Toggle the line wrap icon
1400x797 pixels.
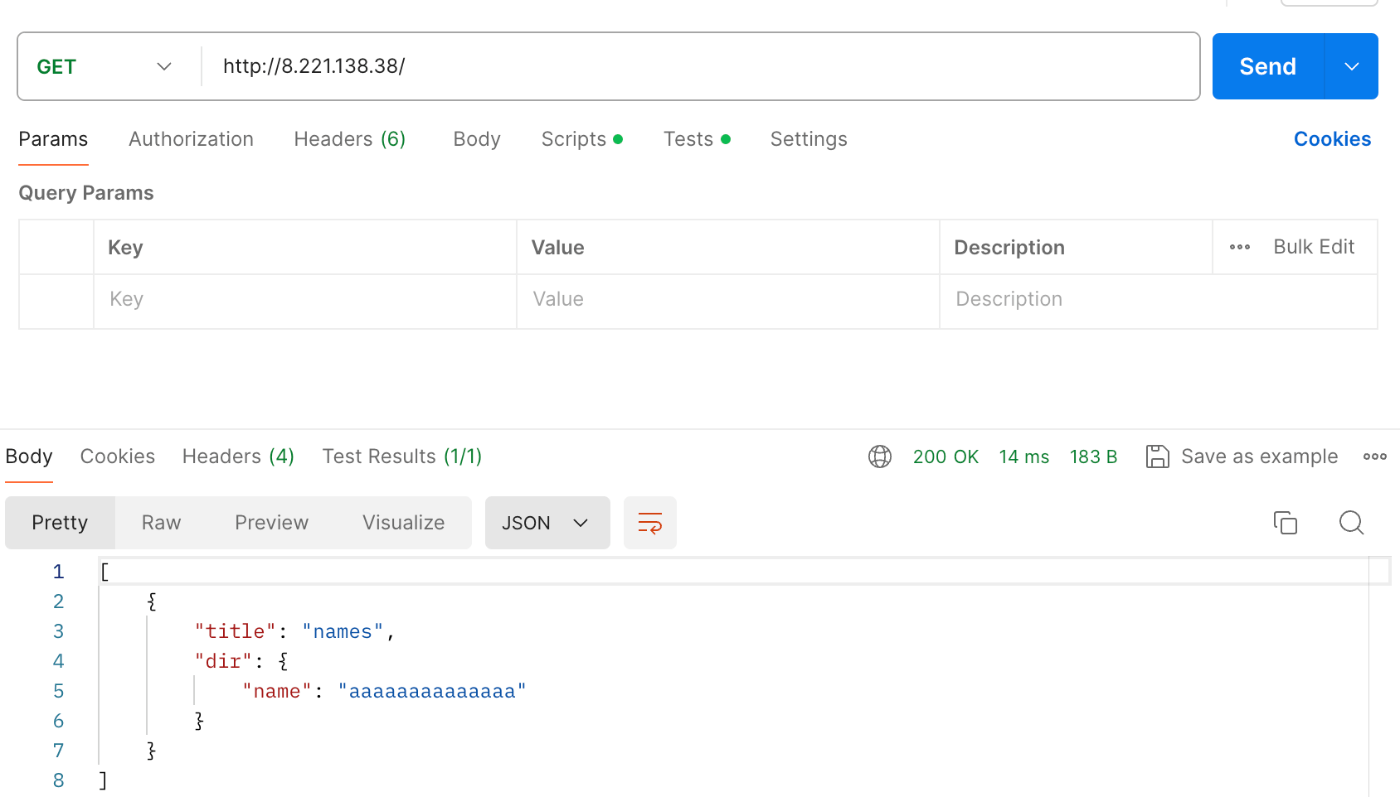pyautogui.click(x=650, y=523)
